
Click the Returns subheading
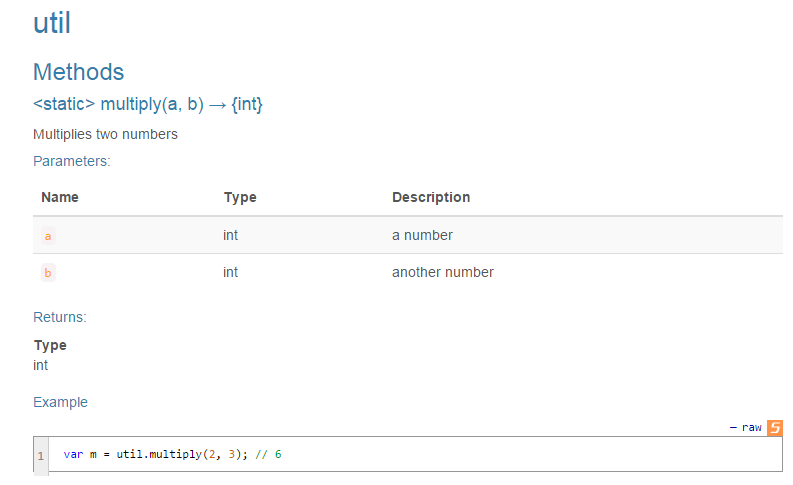(x=60, y=317)
